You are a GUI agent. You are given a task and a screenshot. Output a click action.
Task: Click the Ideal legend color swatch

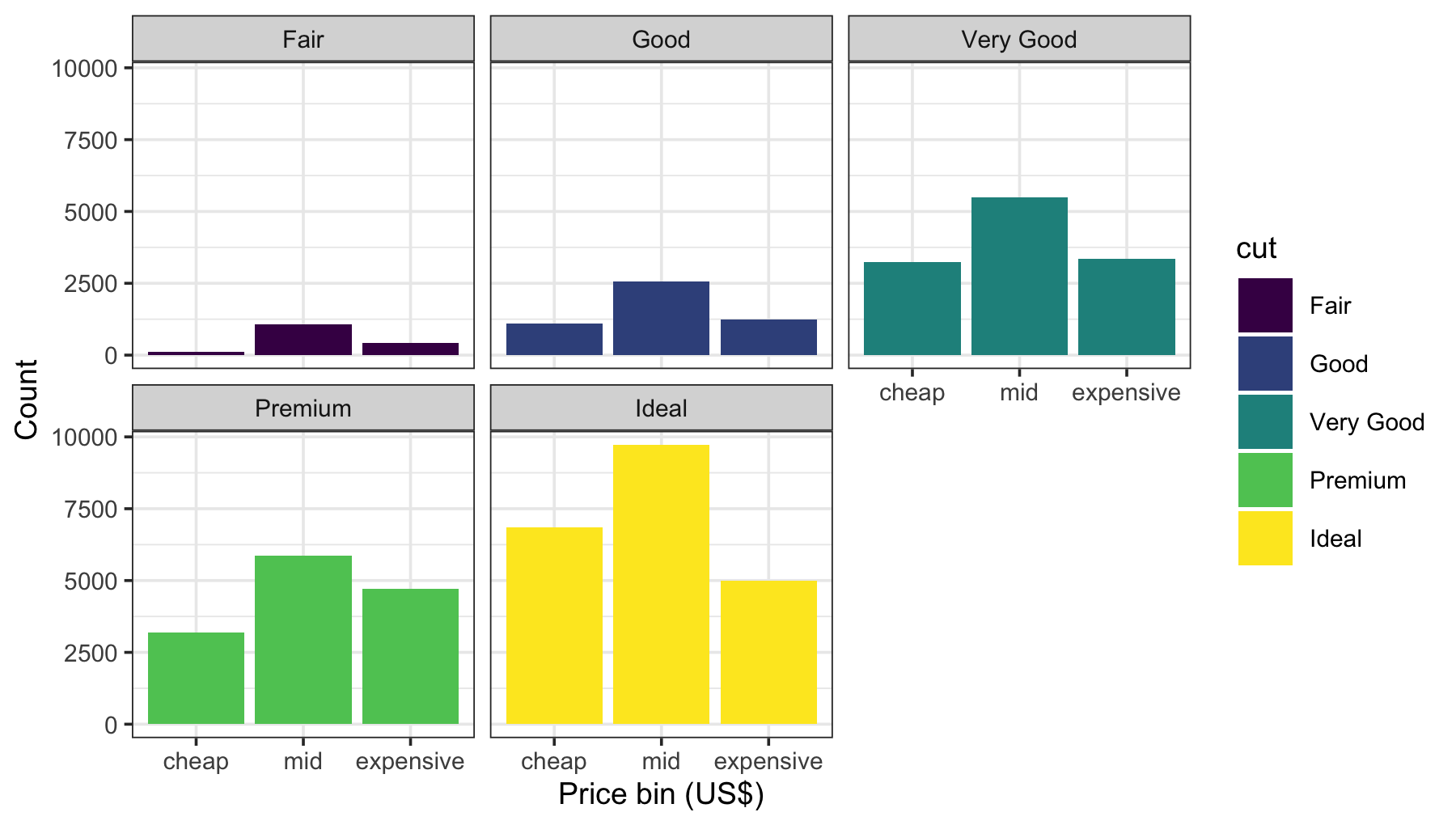click(1265, 539)
